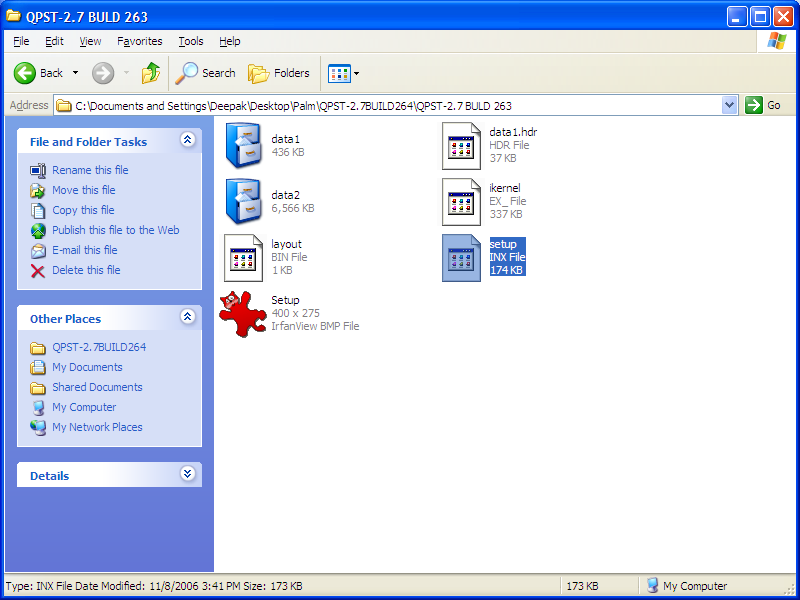The height and width of the screenshot is (600, 800).
Task: Open the View menu
Action: [x=90, y=41]
